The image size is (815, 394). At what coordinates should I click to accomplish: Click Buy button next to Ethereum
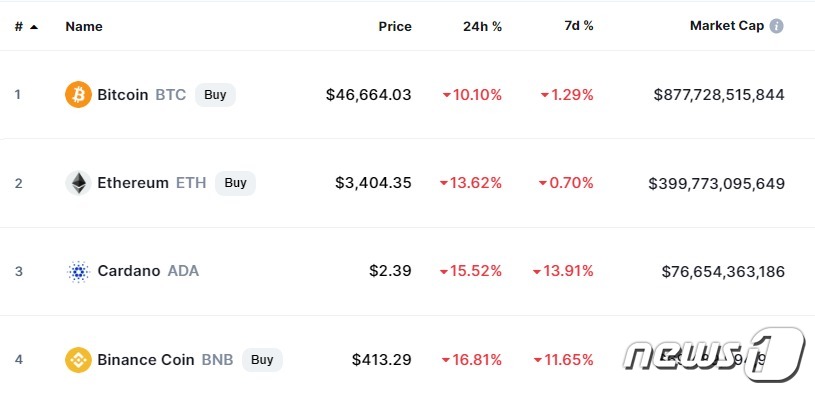click(x=235, y=183)
